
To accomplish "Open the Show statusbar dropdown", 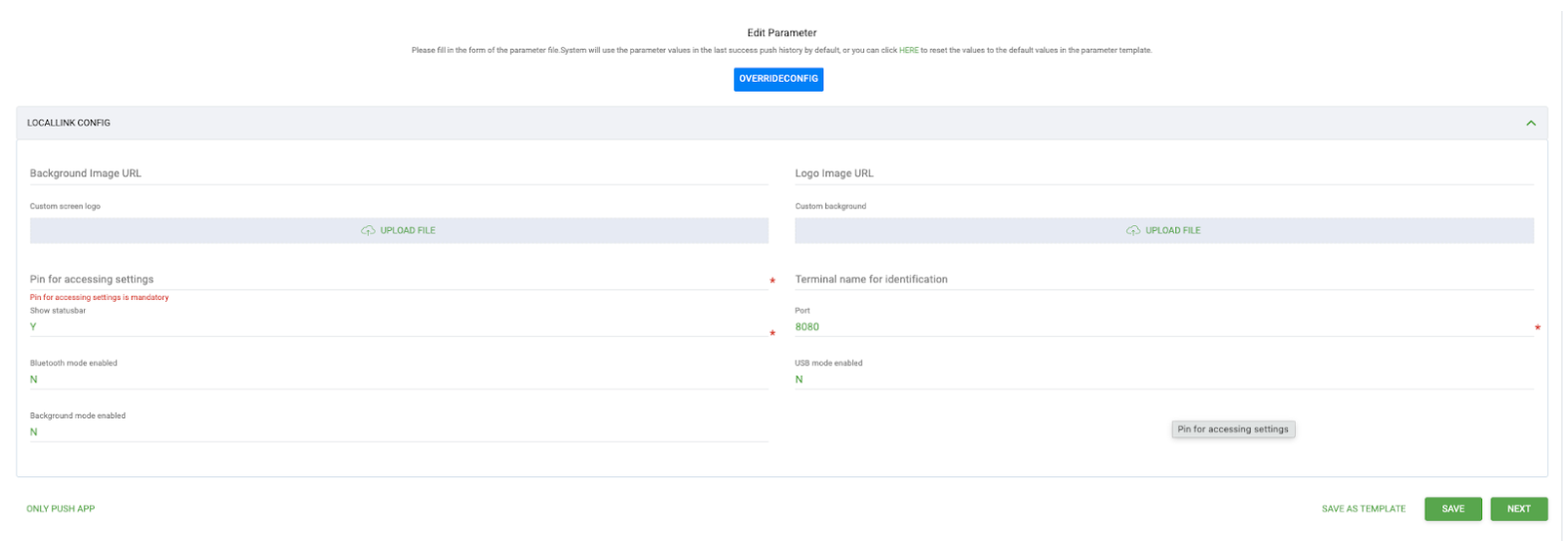I will [399, 327].
